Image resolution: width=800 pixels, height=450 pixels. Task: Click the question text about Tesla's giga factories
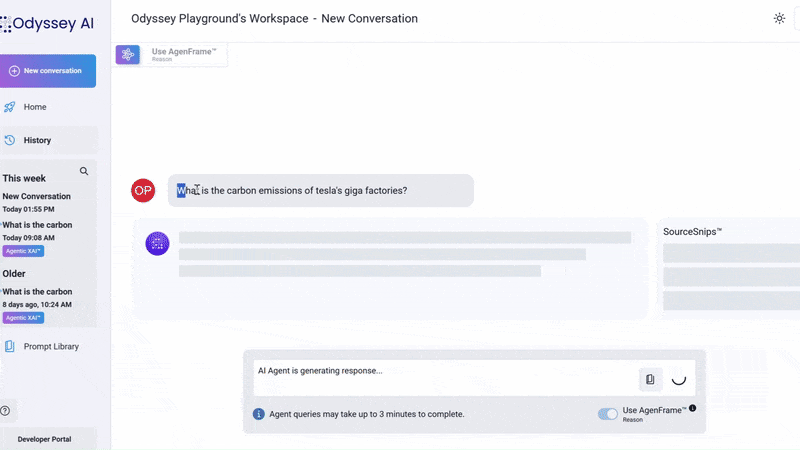[x=292, y=190]
